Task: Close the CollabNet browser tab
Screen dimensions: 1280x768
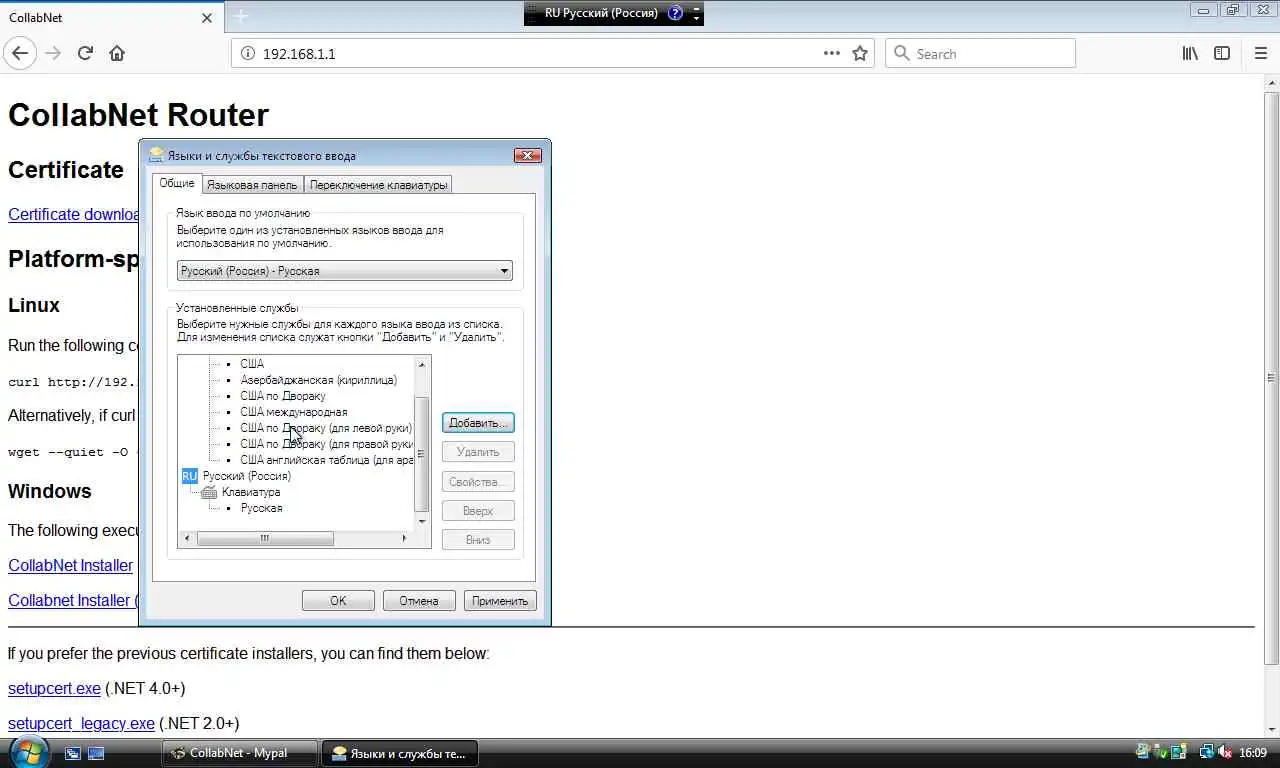Action: click(x=207, y=18)
